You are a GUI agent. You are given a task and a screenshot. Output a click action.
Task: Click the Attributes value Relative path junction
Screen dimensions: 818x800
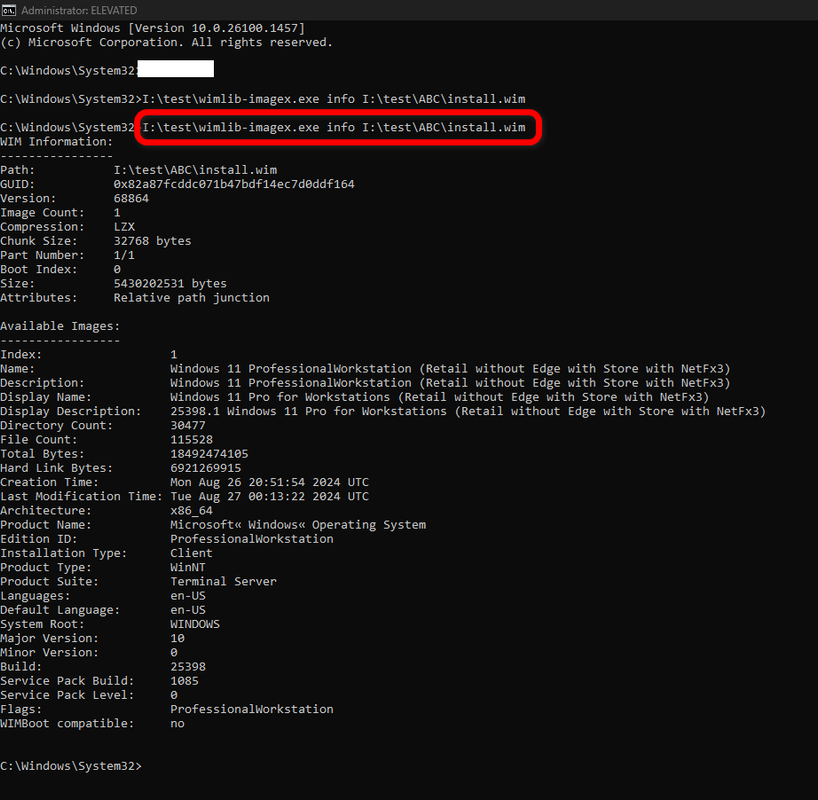coord(191,297)
